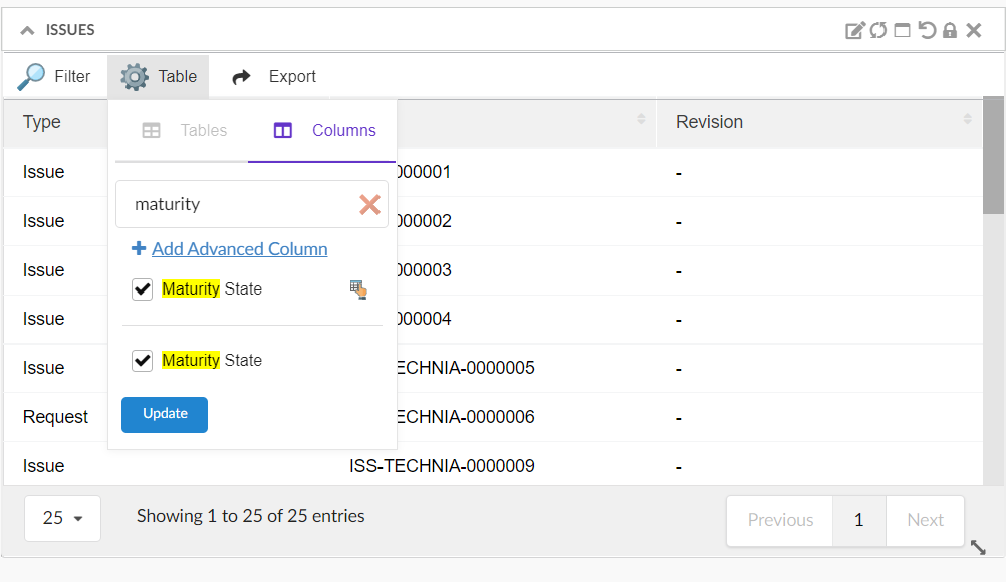Select the Columns tab
The width and height of the screenshot is (1006, 582).
pyautogui.click(x=324, y=130)
